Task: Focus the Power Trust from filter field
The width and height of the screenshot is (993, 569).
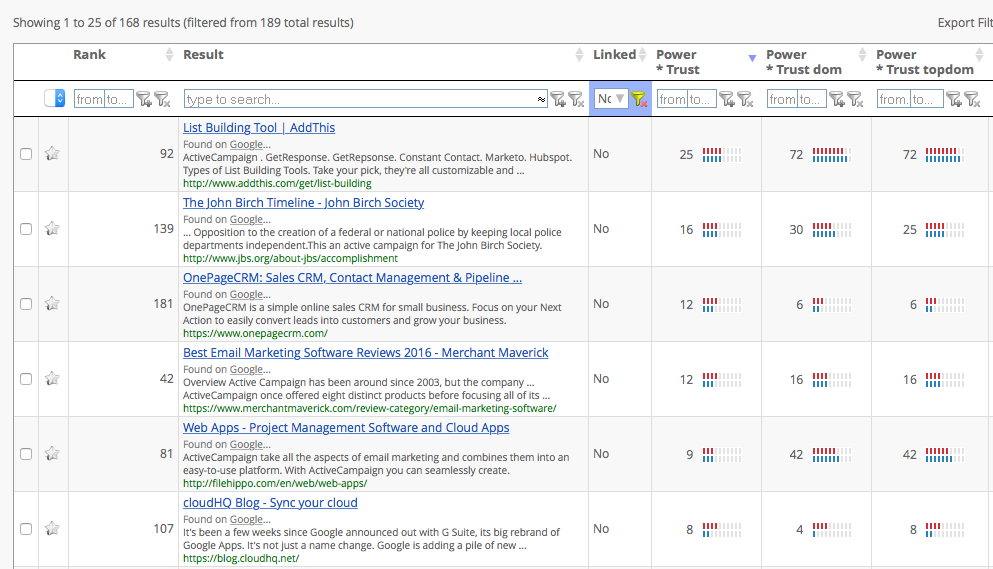Action: click(672, 99)
